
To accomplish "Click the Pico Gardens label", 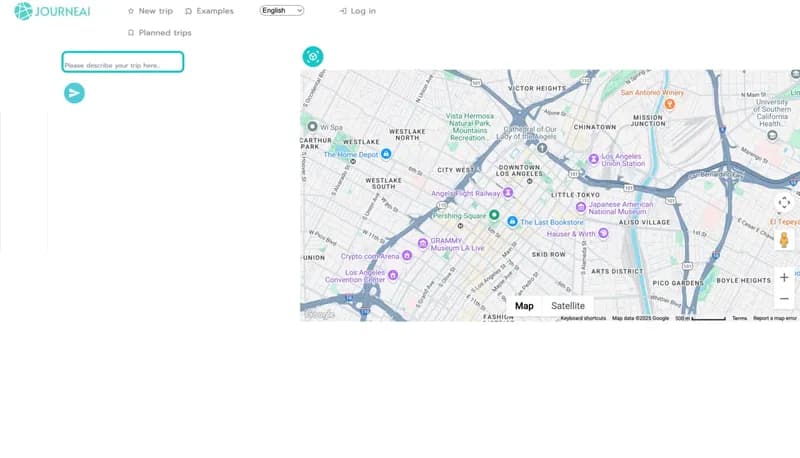I will (x=678, y=283).
